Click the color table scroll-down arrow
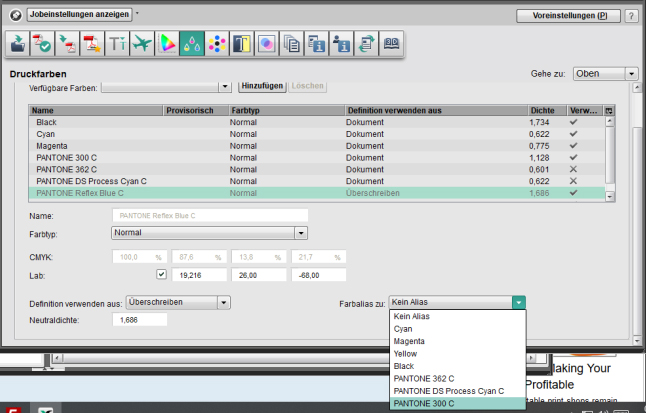Image resolution: width=646 pixels, height=413 pixels. [610, 197]
